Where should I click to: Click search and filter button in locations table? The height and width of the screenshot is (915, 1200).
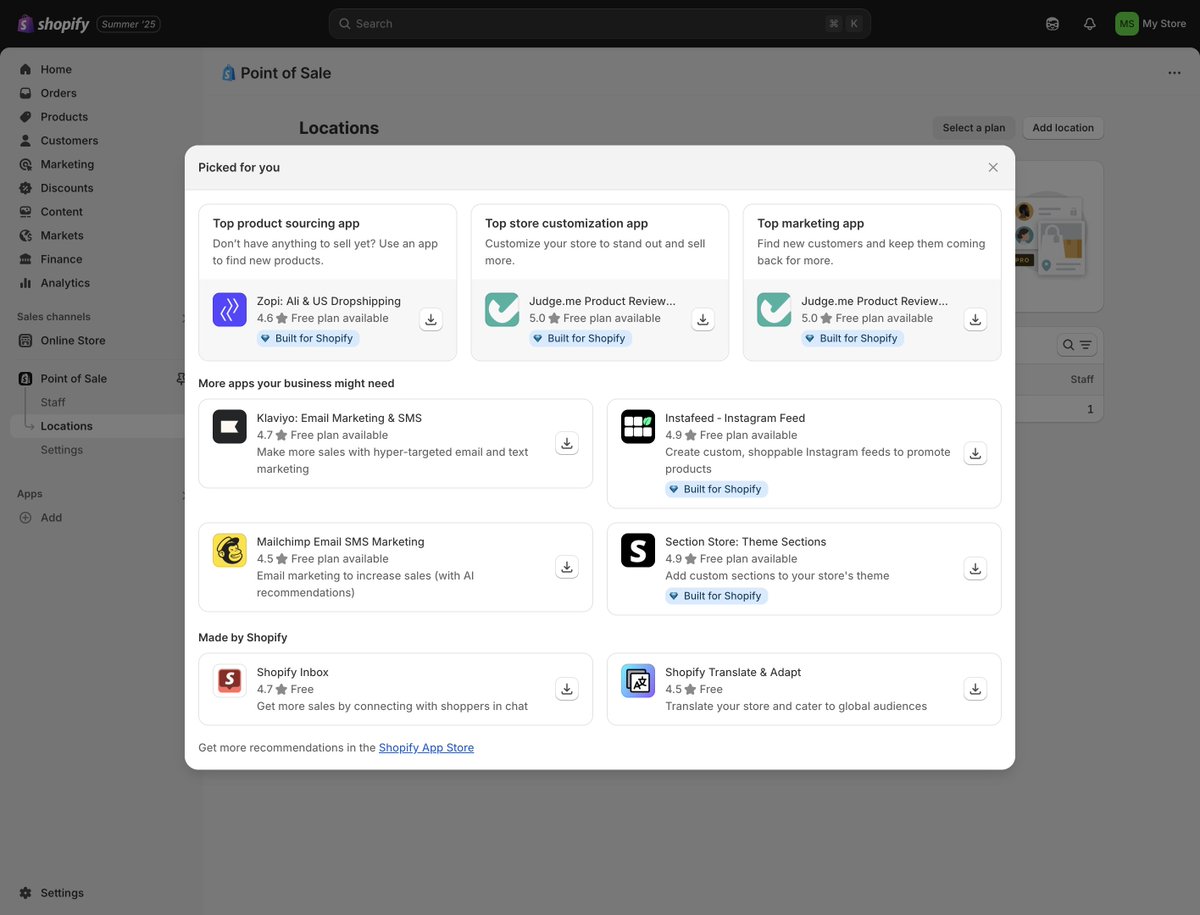(x=1077, y=345)
